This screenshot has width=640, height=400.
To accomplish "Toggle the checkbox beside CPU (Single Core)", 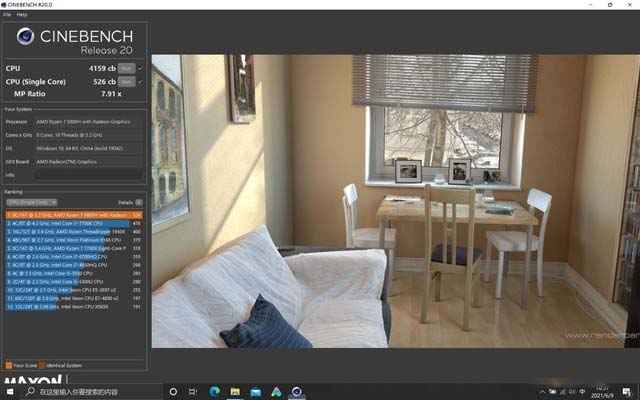I will coord(141,82).
